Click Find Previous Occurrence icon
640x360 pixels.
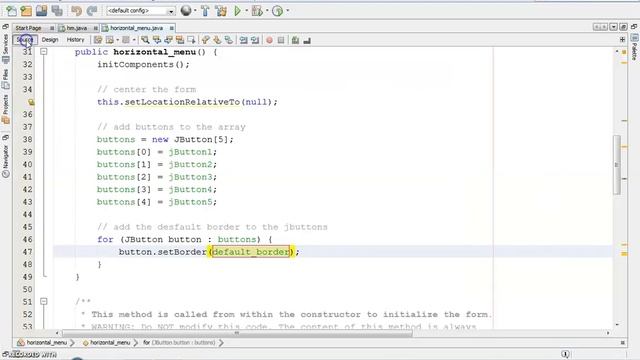157,40
